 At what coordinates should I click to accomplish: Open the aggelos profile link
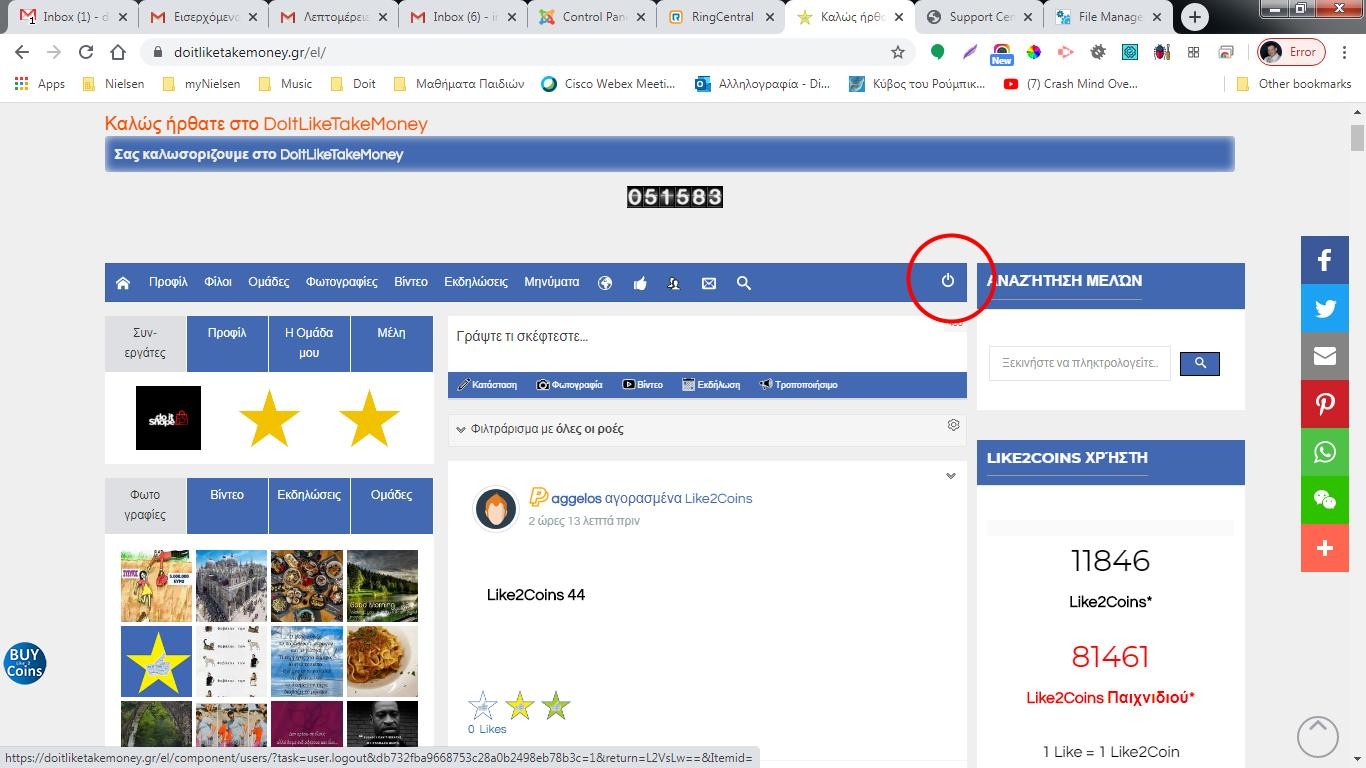pyautogui.click(x=576, y=498)
